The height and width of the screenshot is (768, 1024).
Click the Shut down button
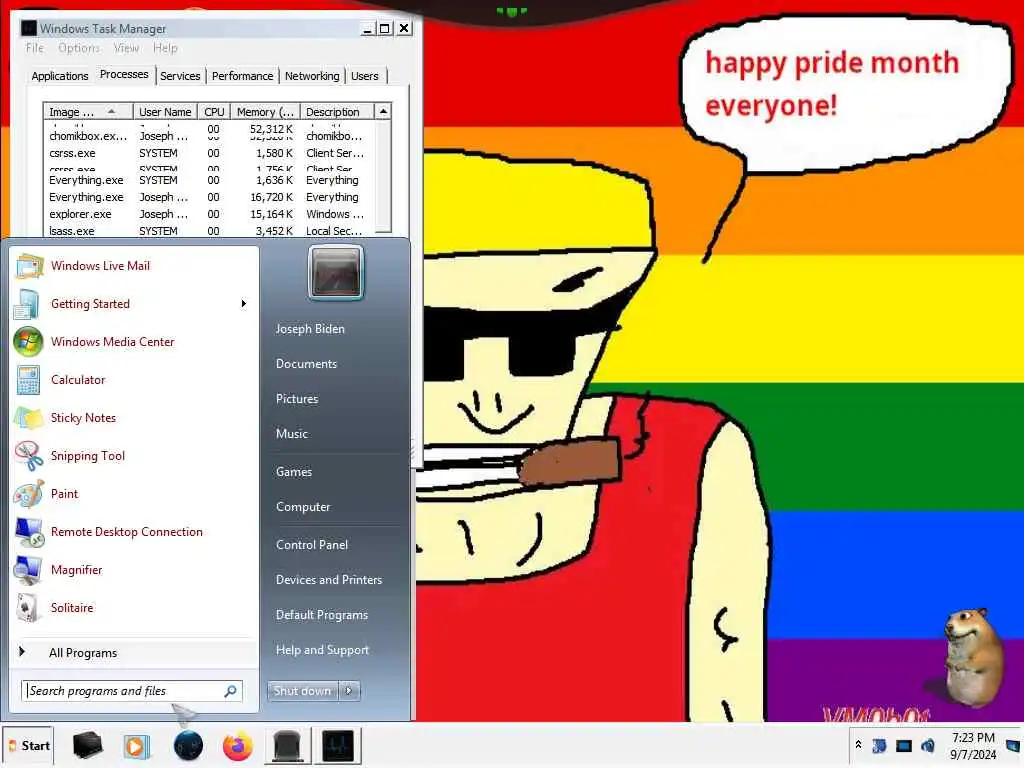click(303, 691)
